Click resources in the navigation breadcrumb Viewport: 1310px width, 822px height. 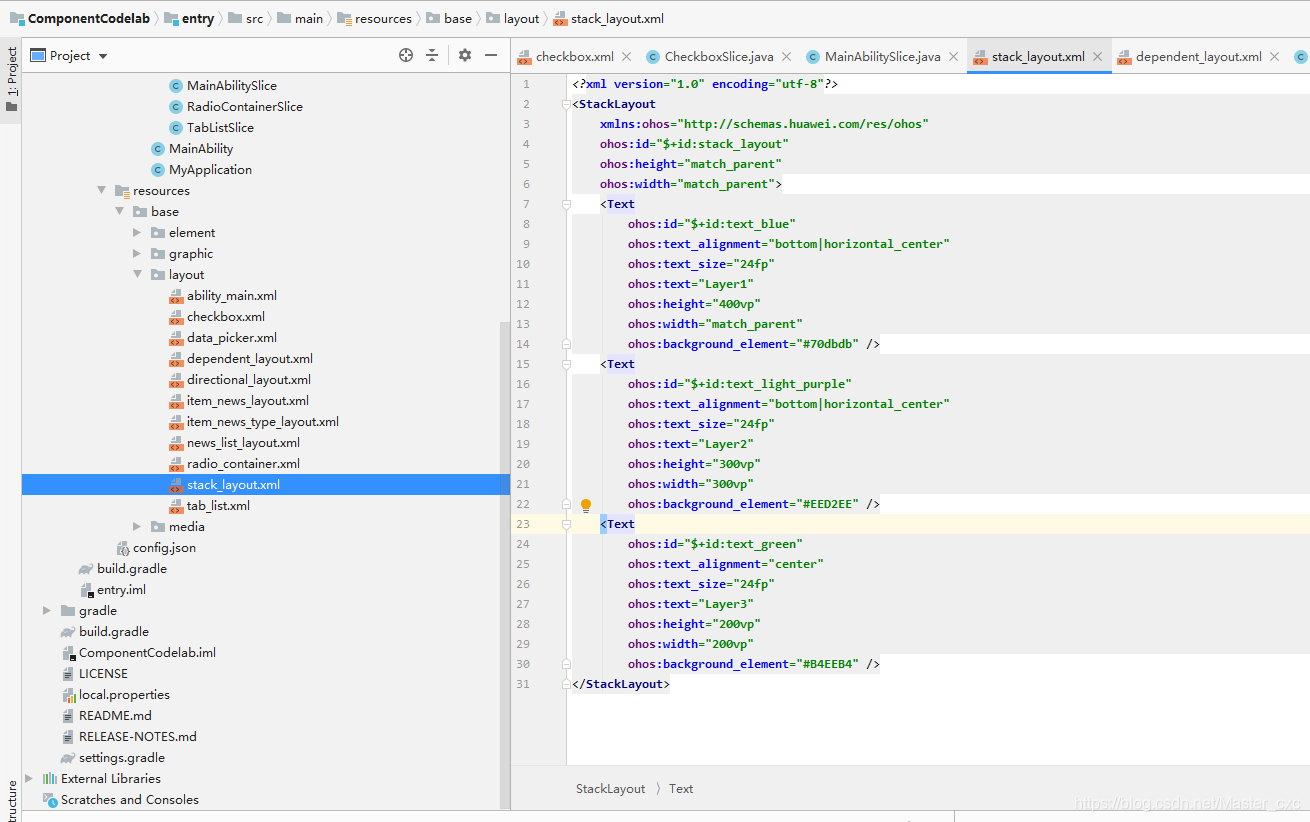(383, 18)
